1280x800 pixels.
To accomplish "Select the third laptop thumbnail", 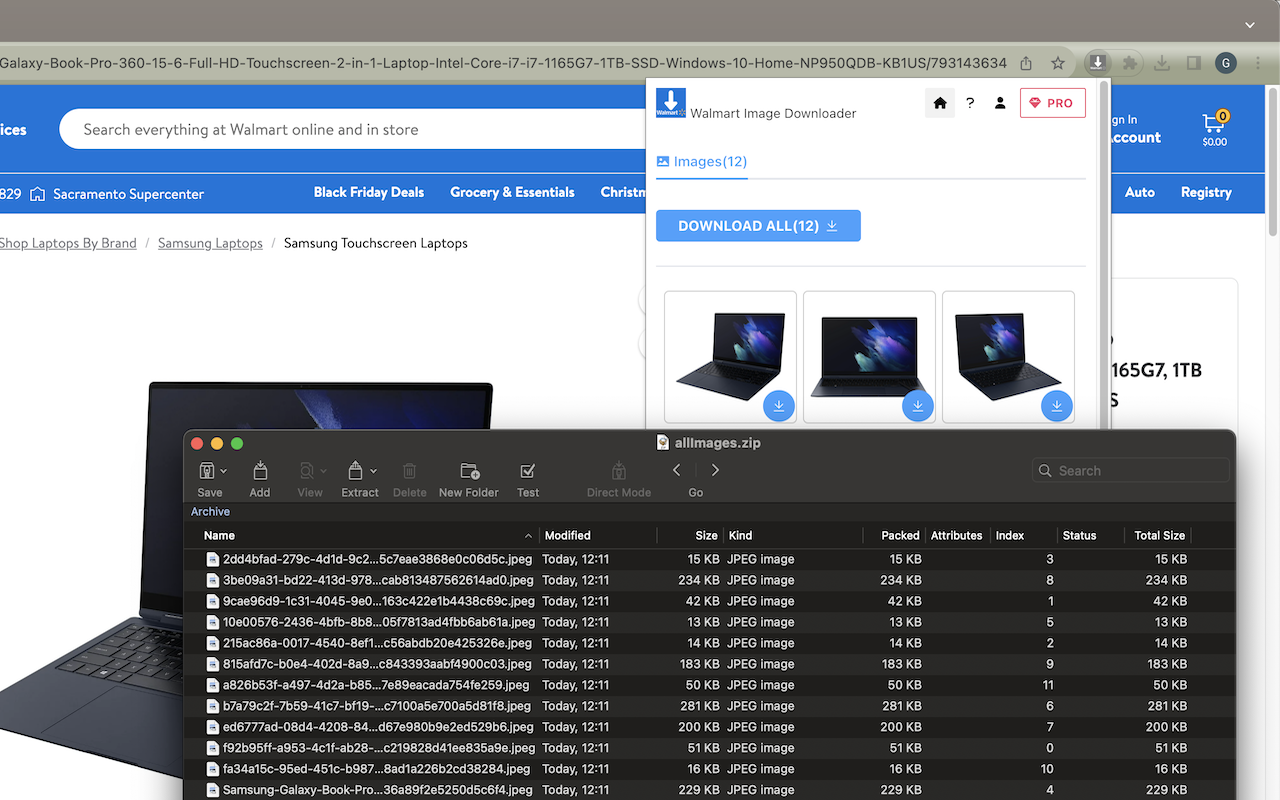I will [x=1008, y=356].
